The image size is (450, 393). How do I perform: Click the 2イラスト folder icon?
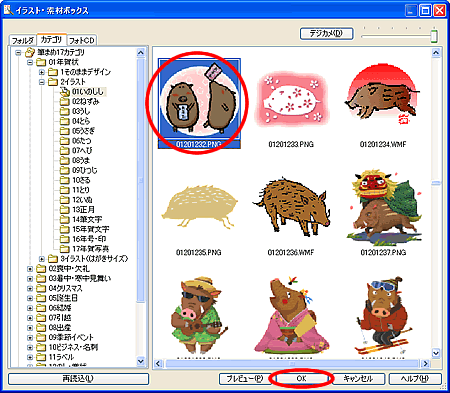pos(53,82)
